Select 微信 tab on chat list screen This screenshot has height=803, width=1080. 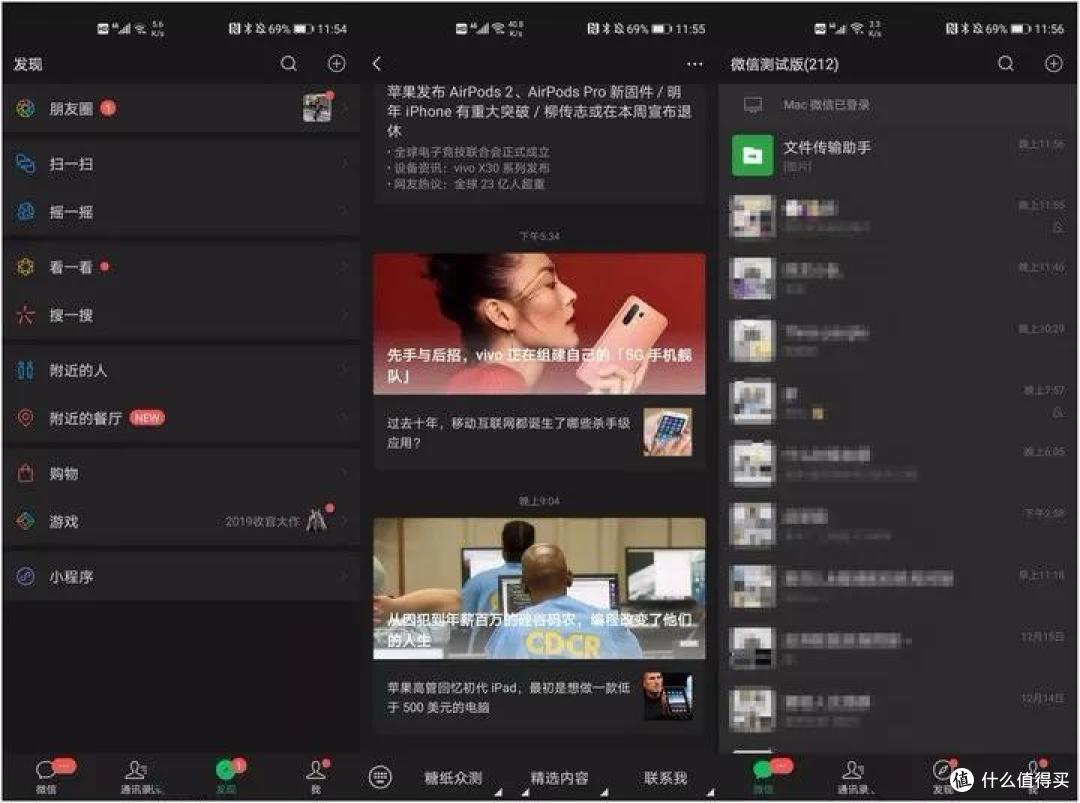click(x=765, y=777)
